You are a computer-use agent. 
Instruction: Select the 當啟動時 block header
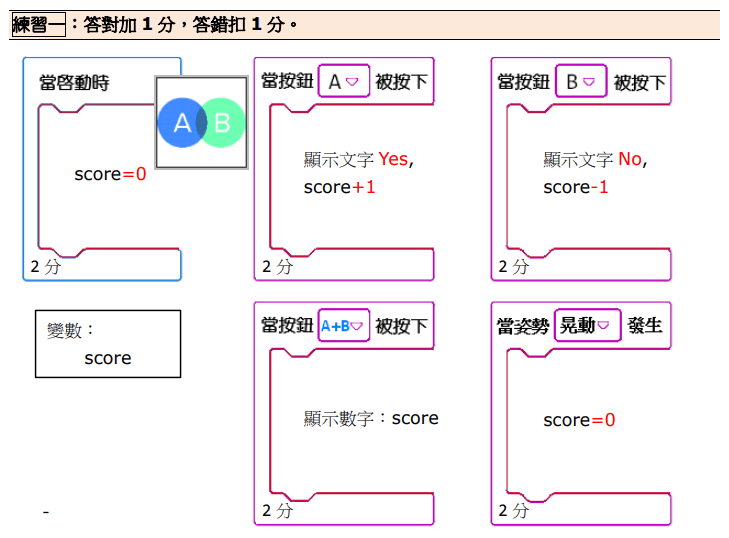click(x=74, y=83)
